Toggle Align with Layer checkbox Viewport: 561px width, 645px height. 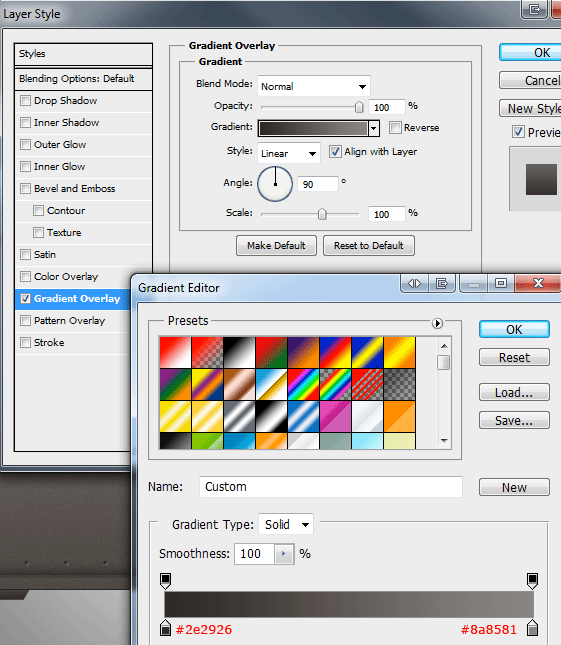335,151
